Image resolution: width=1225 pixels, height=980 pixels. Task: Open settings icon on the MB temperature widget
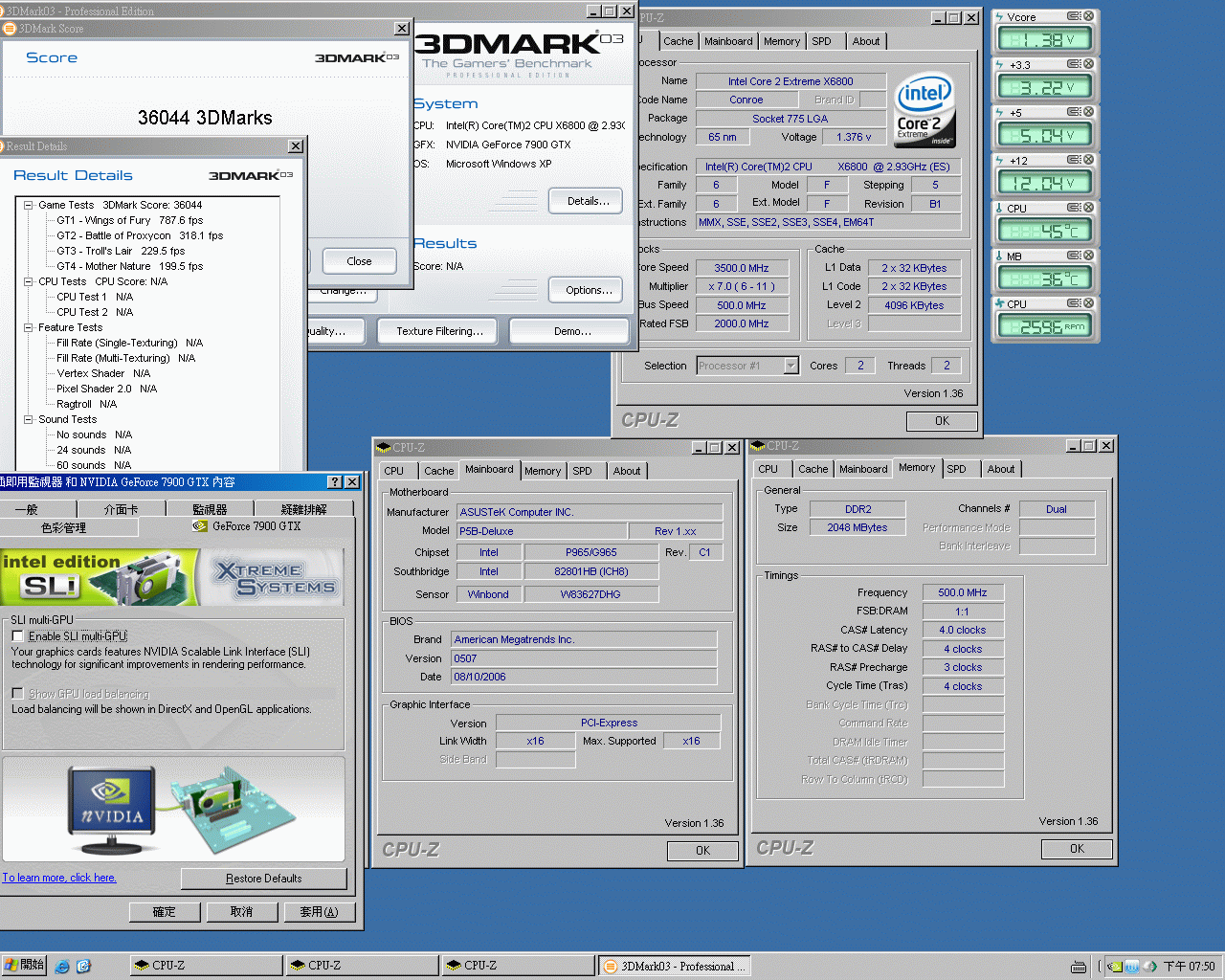[x=1075, y=256]
